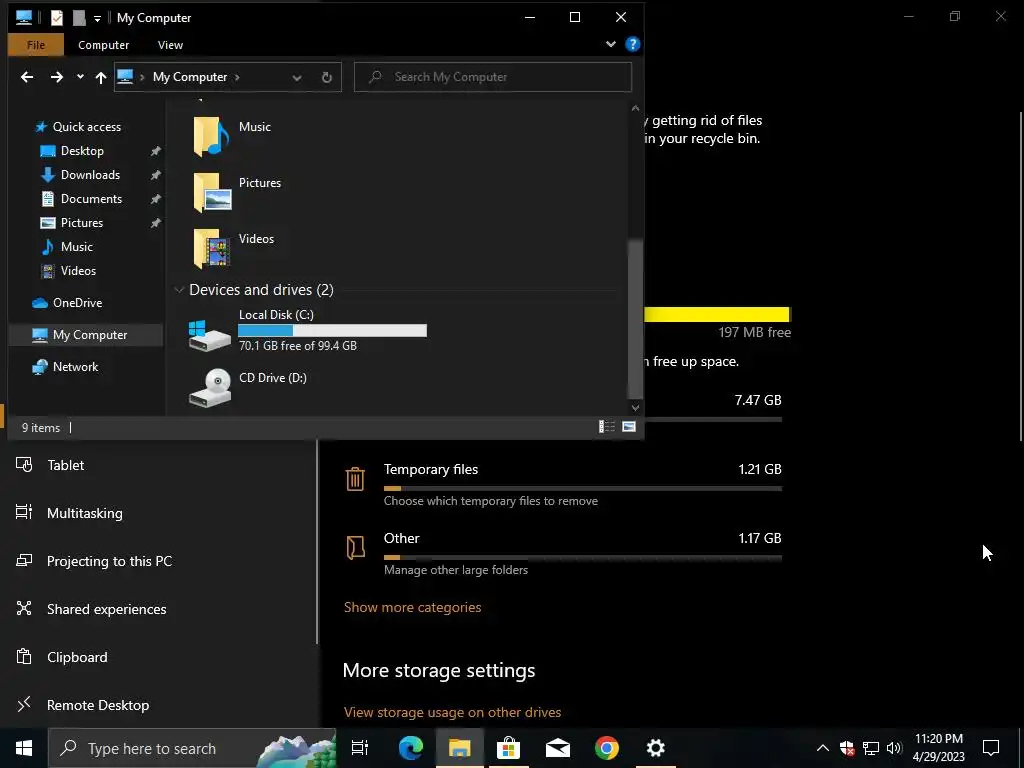Select Local Disk (C:) drive
This screenshot has width=1024, height=768.
click(307, 330)
